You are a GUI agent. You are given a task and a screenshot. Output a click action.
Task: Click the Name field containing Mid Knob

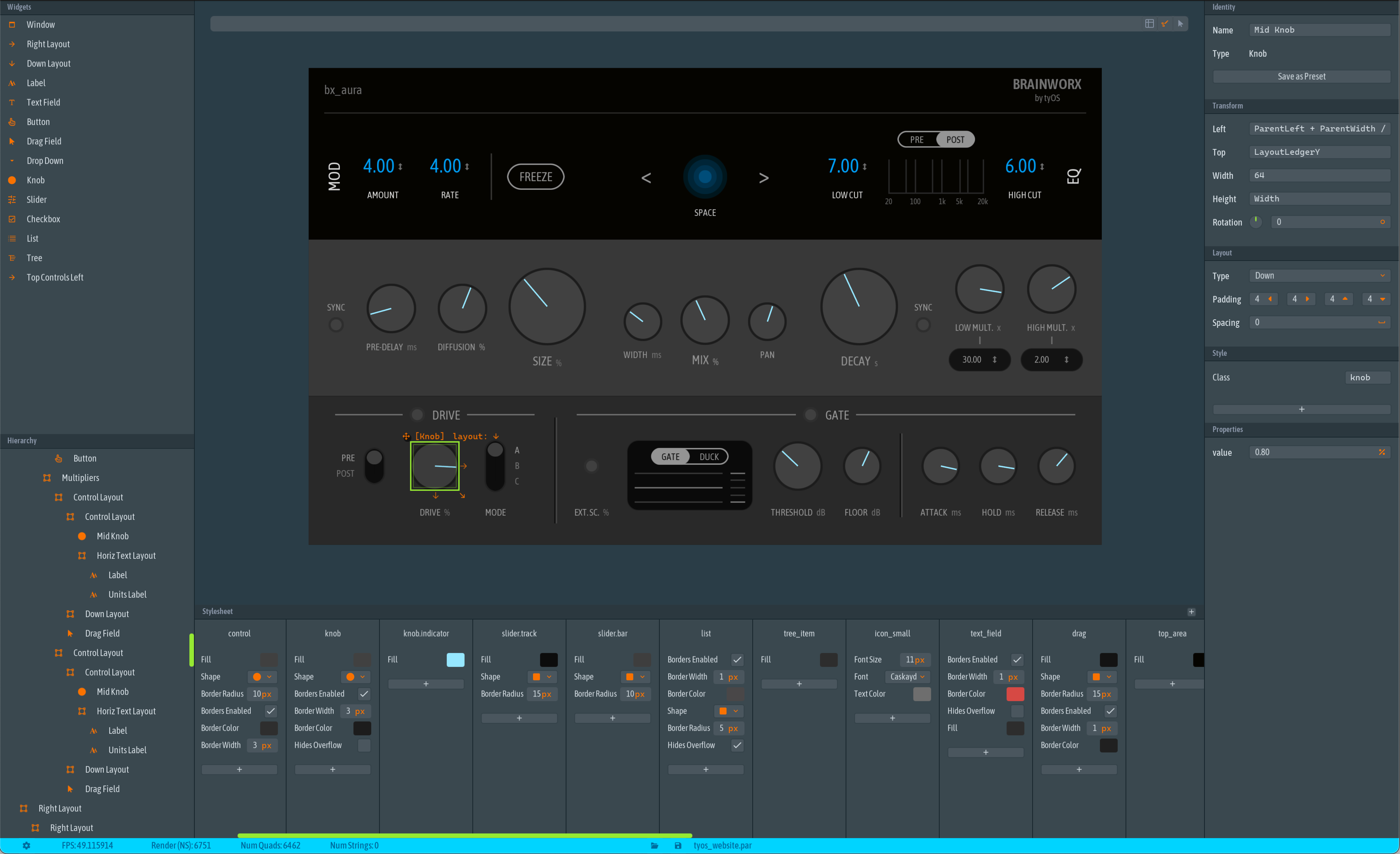pos(1319,30)
